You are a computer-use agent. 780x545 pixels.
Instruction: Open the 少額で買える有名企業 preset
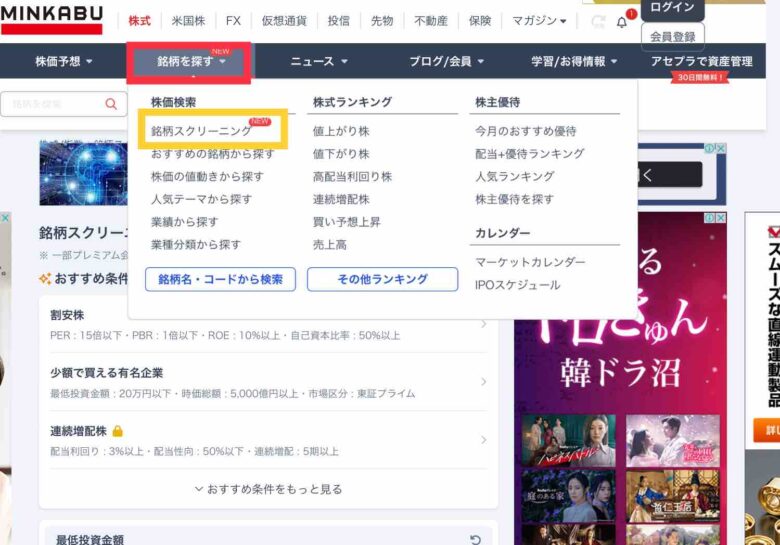coord(269,382)
